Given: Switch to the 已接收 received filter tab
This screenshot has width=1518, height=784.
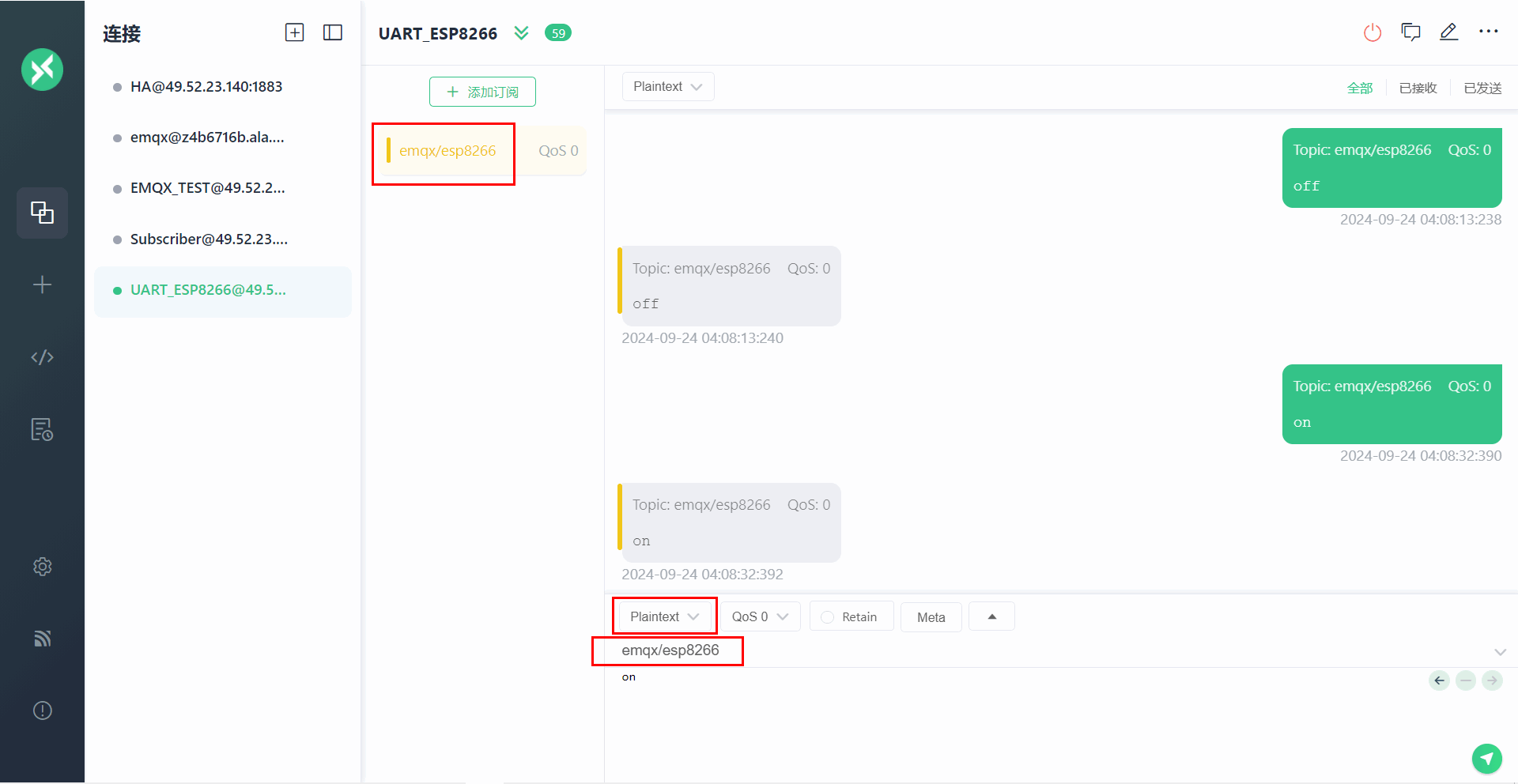Looking at the screenshot, I should [1418, 89].
